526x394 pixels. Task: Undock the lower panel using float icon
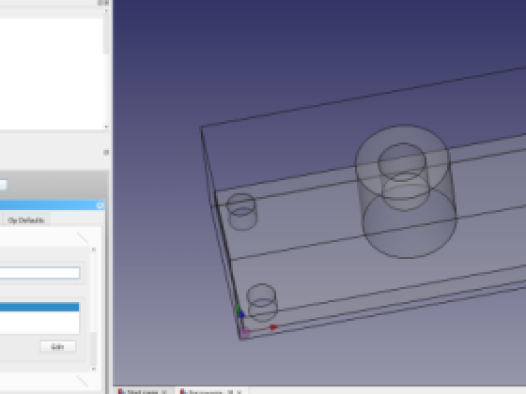[x=106, y=153]
